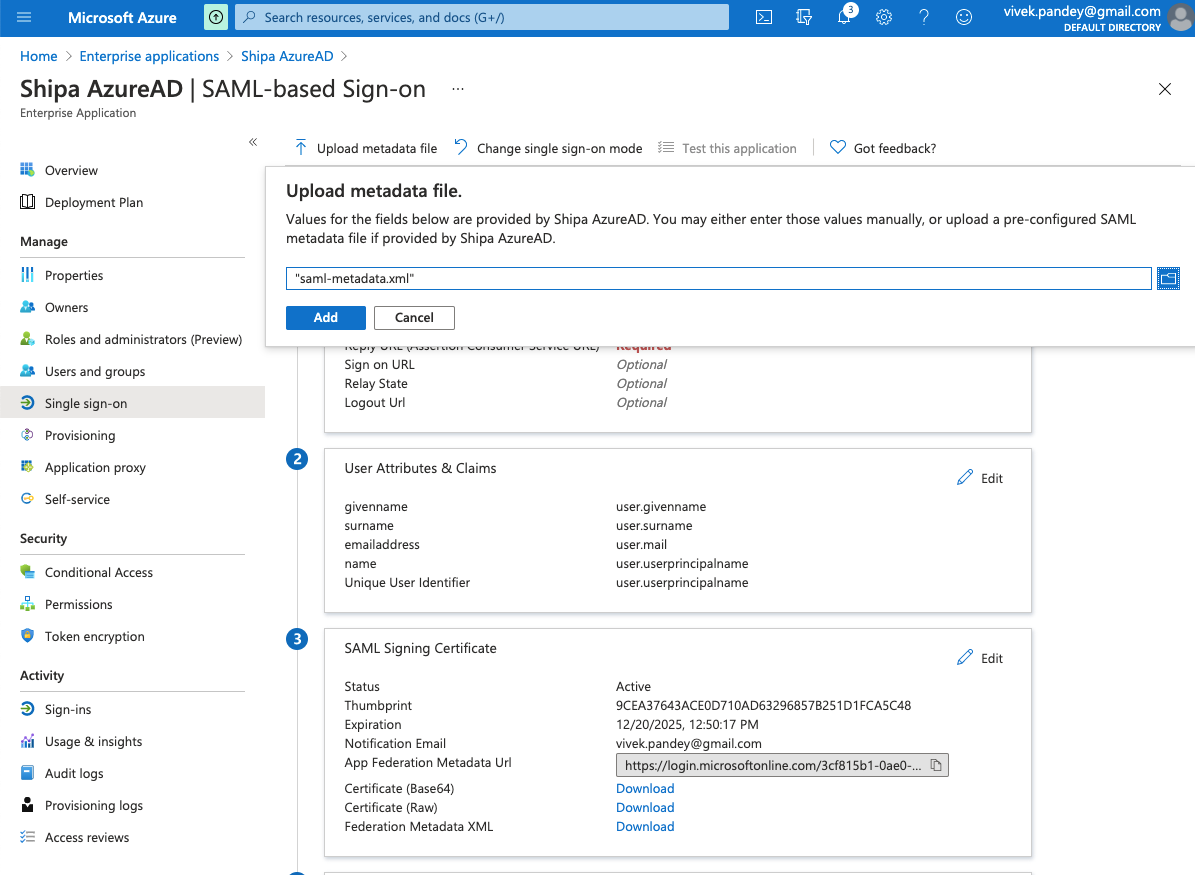The width and height of the screenshot is (1195, 875).
Task: Click the pencil icon for User Attributes & Claims
Action: [965, 477]
